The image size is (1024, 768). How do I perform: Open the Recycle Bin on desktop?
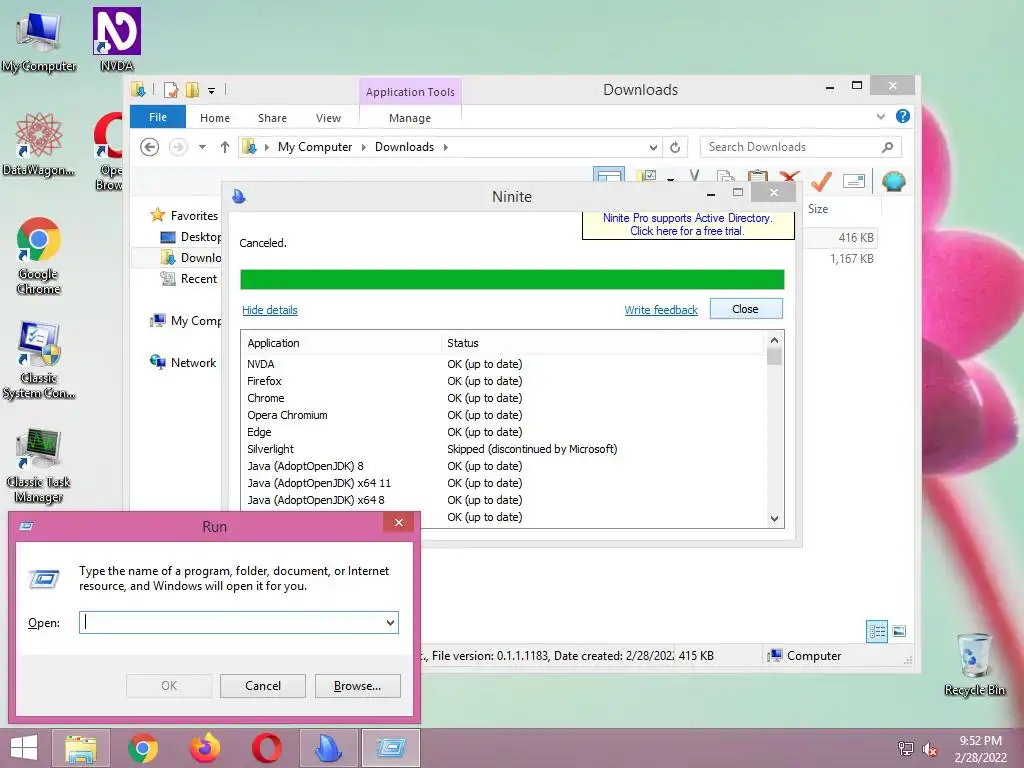click(974, 664)
